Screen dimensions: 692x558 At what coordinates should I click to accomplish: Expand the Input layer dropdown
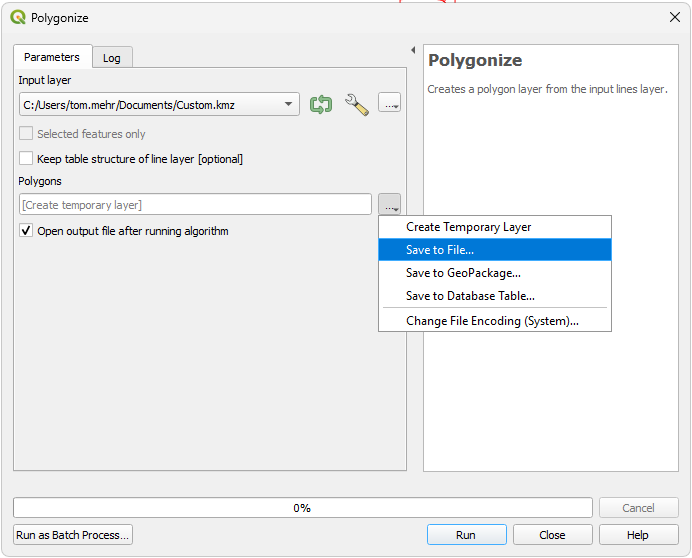[x=288, y=104]
